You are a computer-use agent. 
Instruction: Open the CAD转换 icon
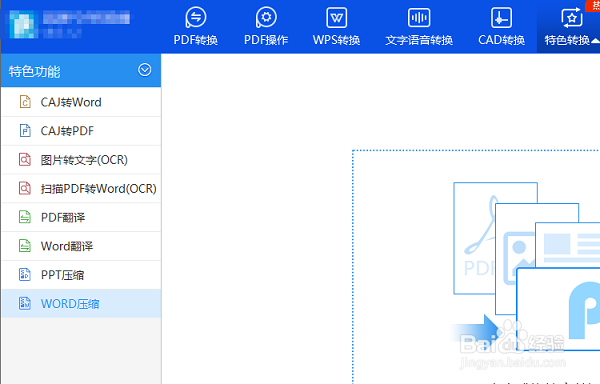pos(501,18)
